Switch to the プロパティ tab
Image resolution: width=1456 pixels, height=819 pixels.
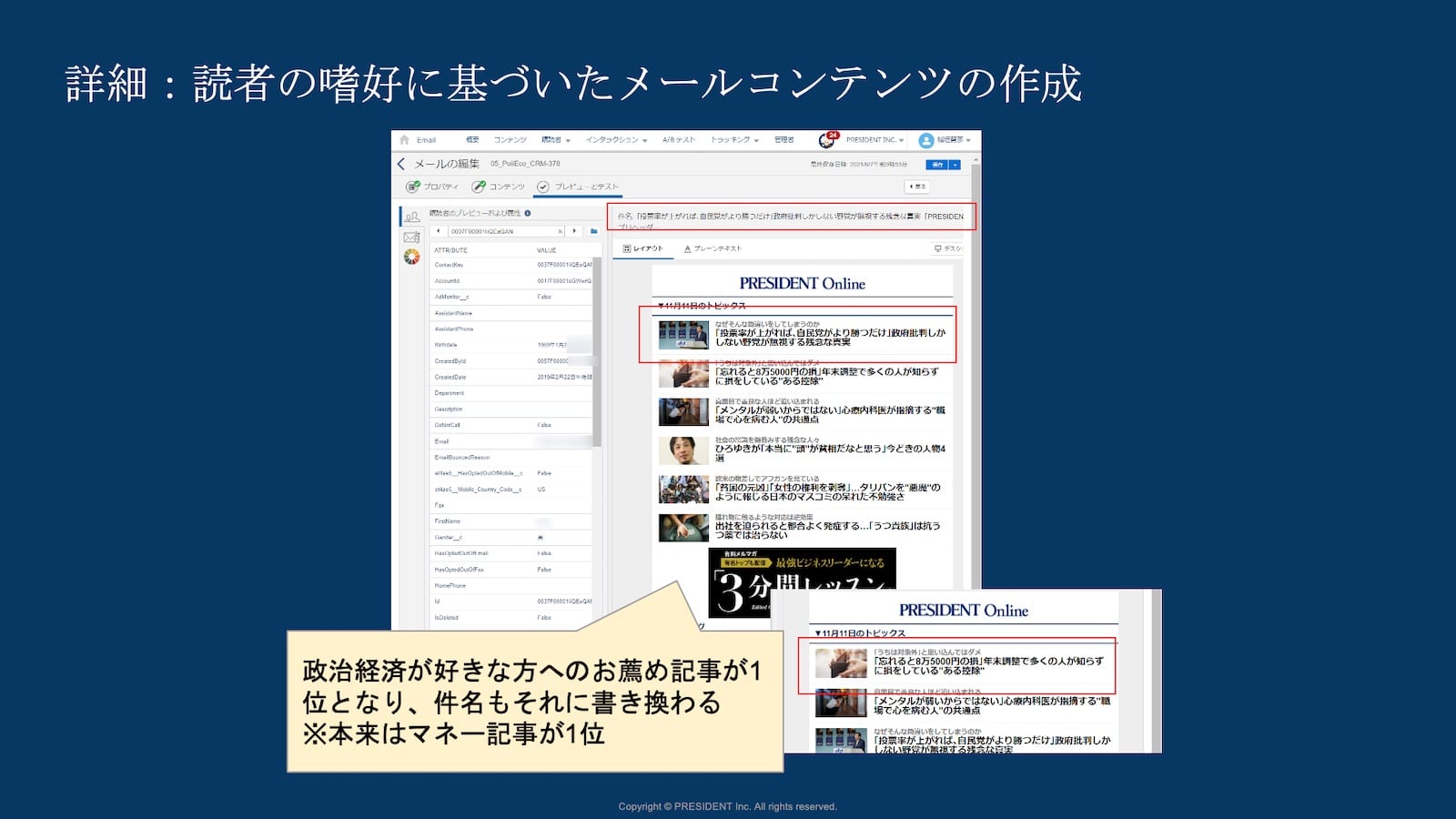point(433,187)
